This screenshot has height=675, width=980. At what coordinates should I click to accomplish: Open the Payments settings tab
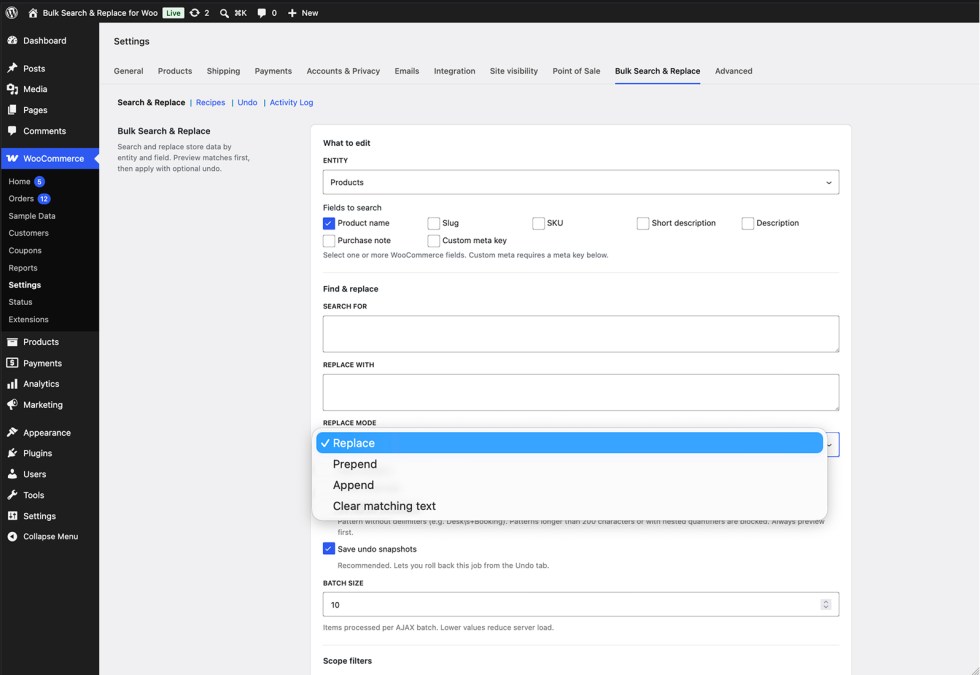point(273,71)
